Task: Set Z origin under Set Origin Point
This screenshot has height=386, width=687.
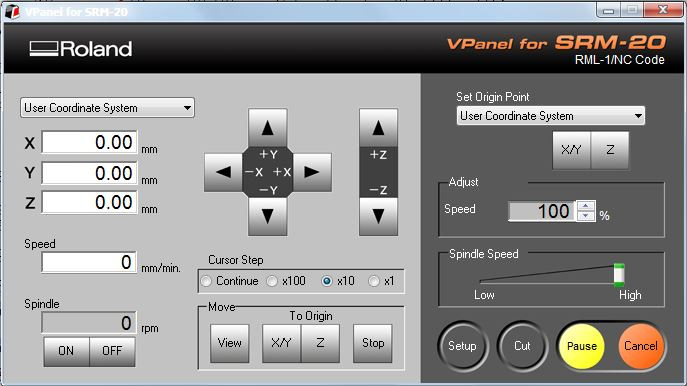Action: coord(610,150)
